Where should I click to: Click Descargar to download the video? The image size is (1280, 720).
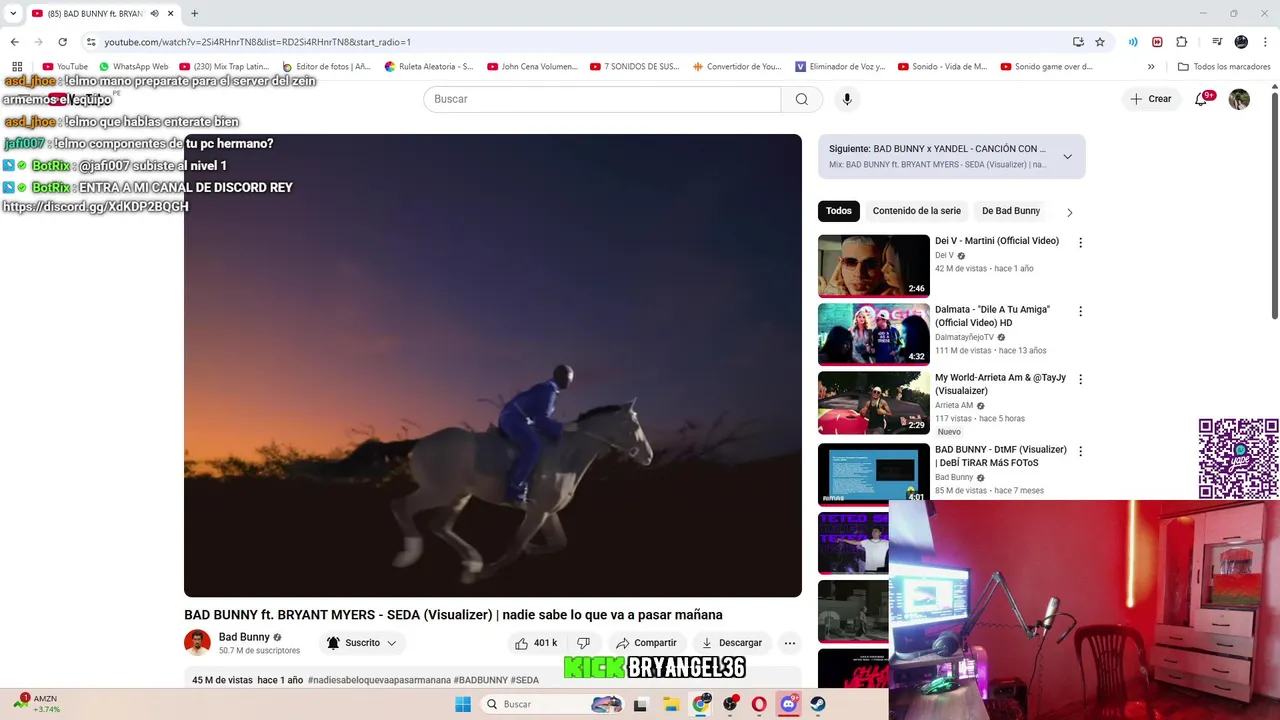point(732,643)
